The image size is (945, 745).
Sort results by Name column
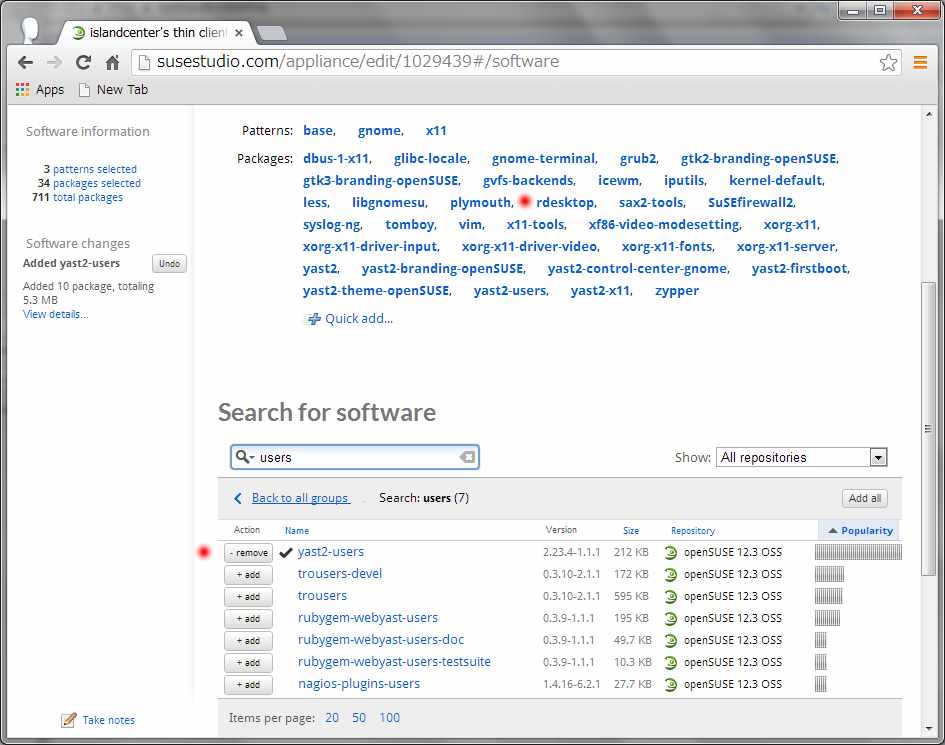coord(297,530)
